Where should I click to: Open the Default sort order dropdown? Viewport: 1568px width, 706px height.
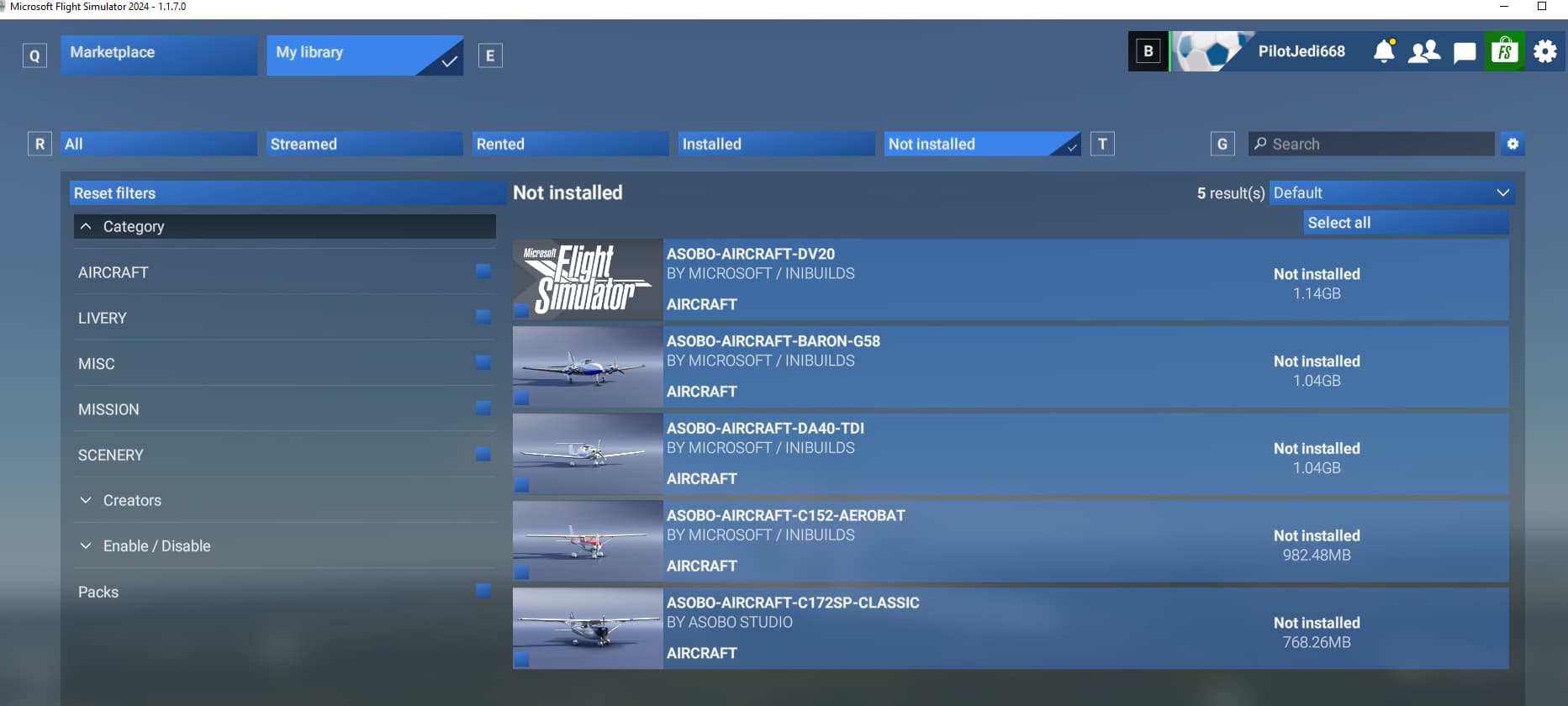(1392, 192)
